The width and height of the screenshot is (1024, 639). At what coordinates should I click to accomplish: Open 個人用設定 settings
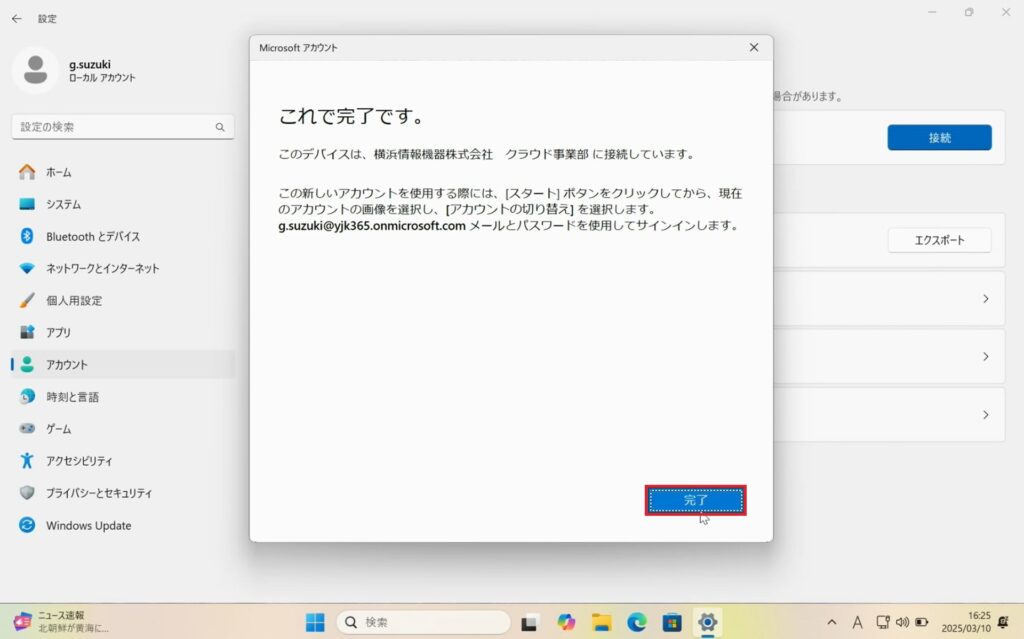[x=123, y=301]
